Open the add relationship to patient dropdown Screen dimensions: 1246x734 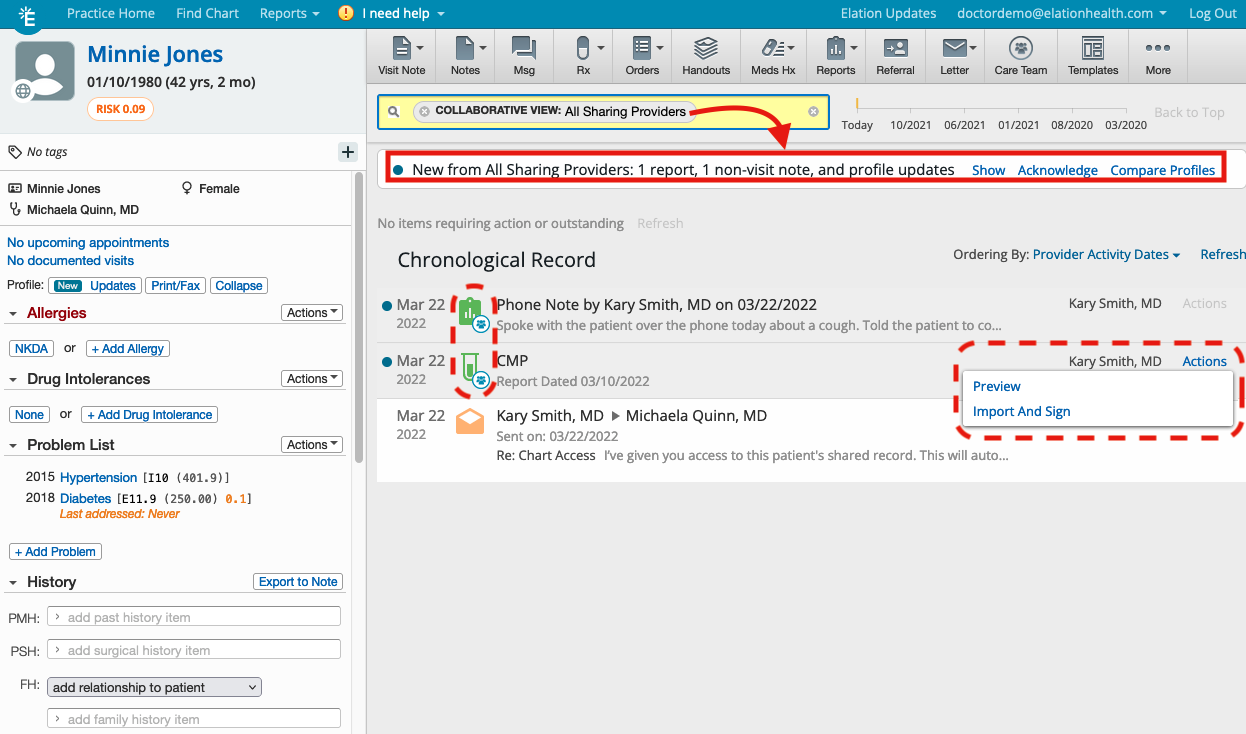(153, 687)
